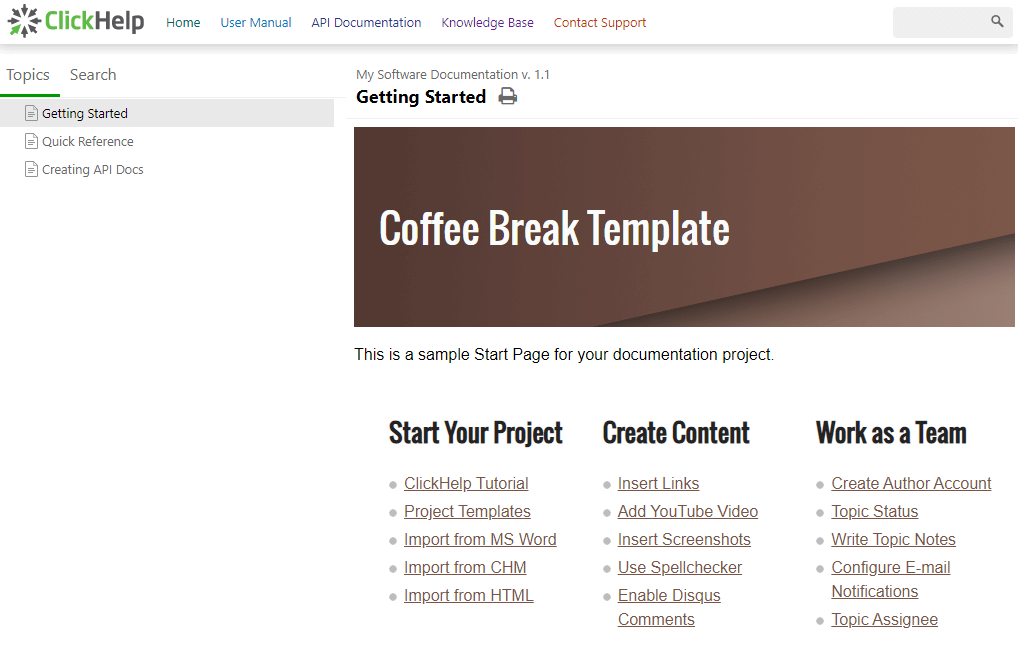Click the search magnifying glass icon
This screenshot has height=646, width=1018.
(996, 21)
